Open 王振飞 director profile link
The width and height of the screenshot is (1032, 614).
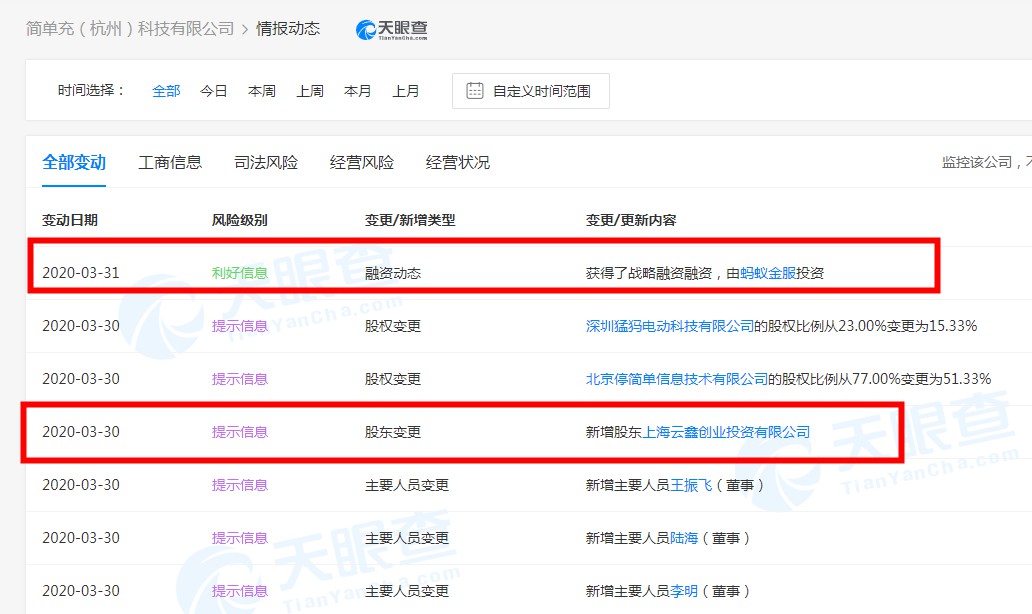pyautogui.click(x=691, y=485)
